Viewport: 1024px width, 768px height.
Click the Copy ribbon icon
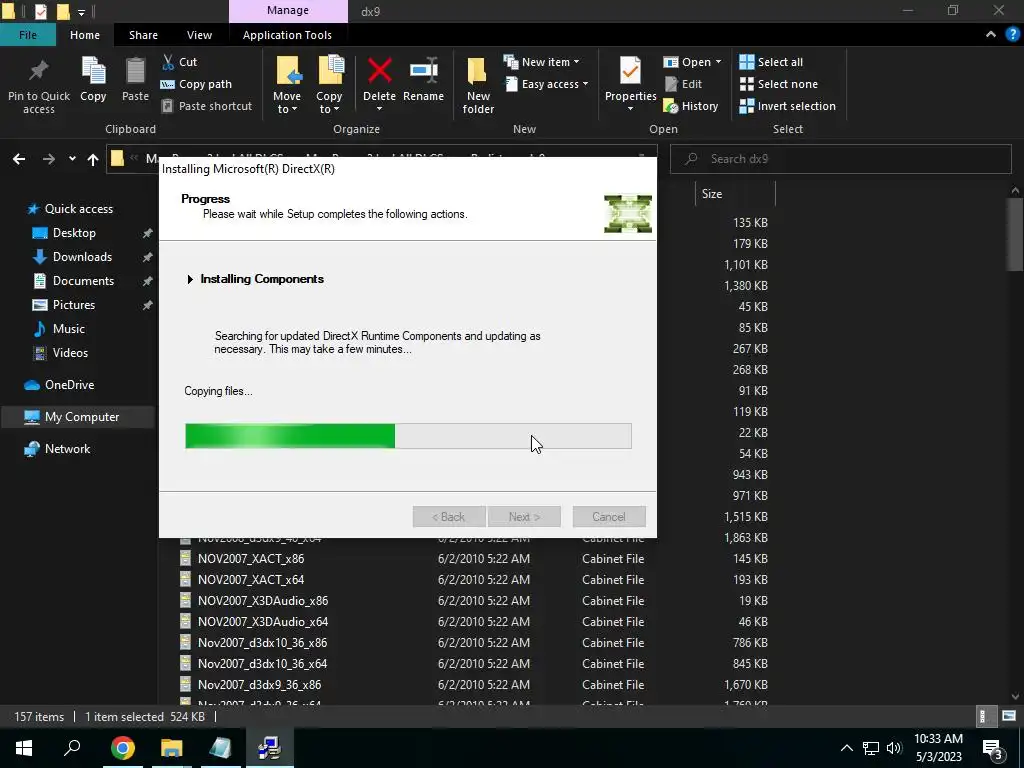point(93,71)
